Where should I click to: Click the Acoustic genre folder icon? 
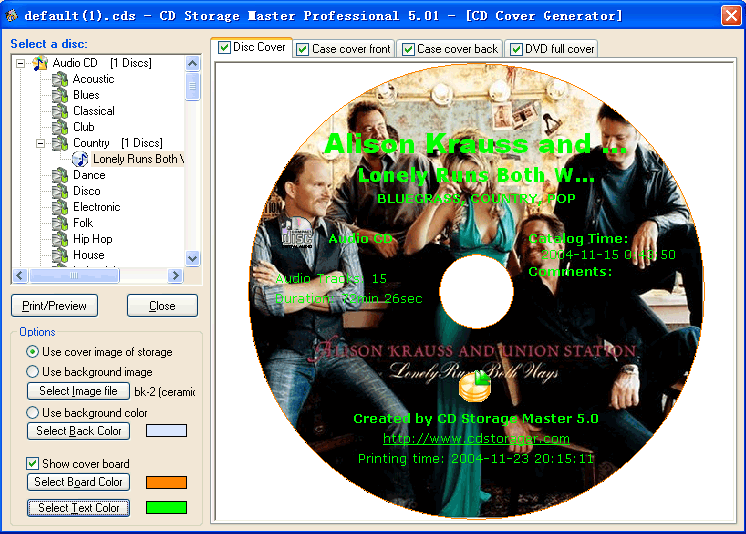point(60,79)
